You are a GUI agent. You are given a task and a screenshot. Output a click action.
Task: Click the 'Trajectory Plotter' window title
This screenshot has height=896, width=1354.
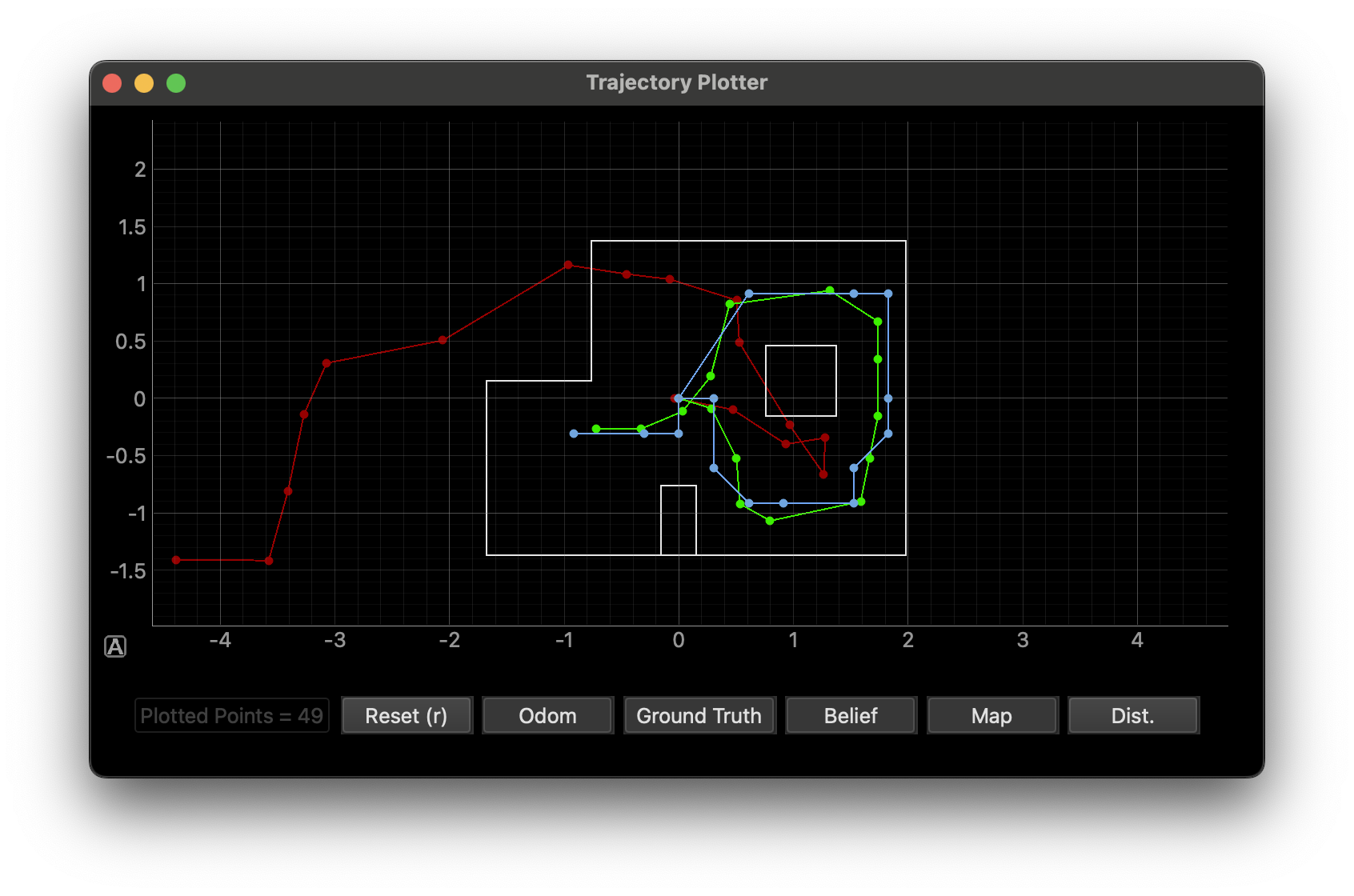(x=677, y=82)
